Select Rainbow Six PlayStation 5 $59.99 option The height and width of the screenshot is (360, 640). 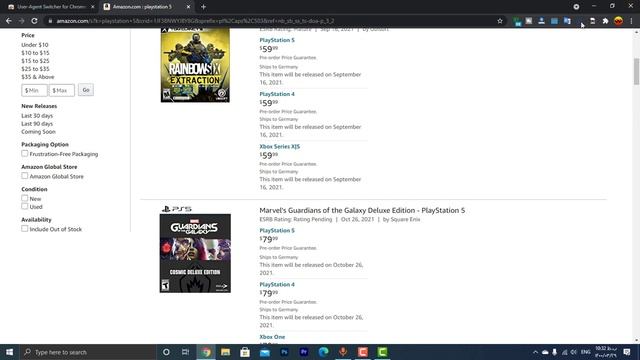277,40
